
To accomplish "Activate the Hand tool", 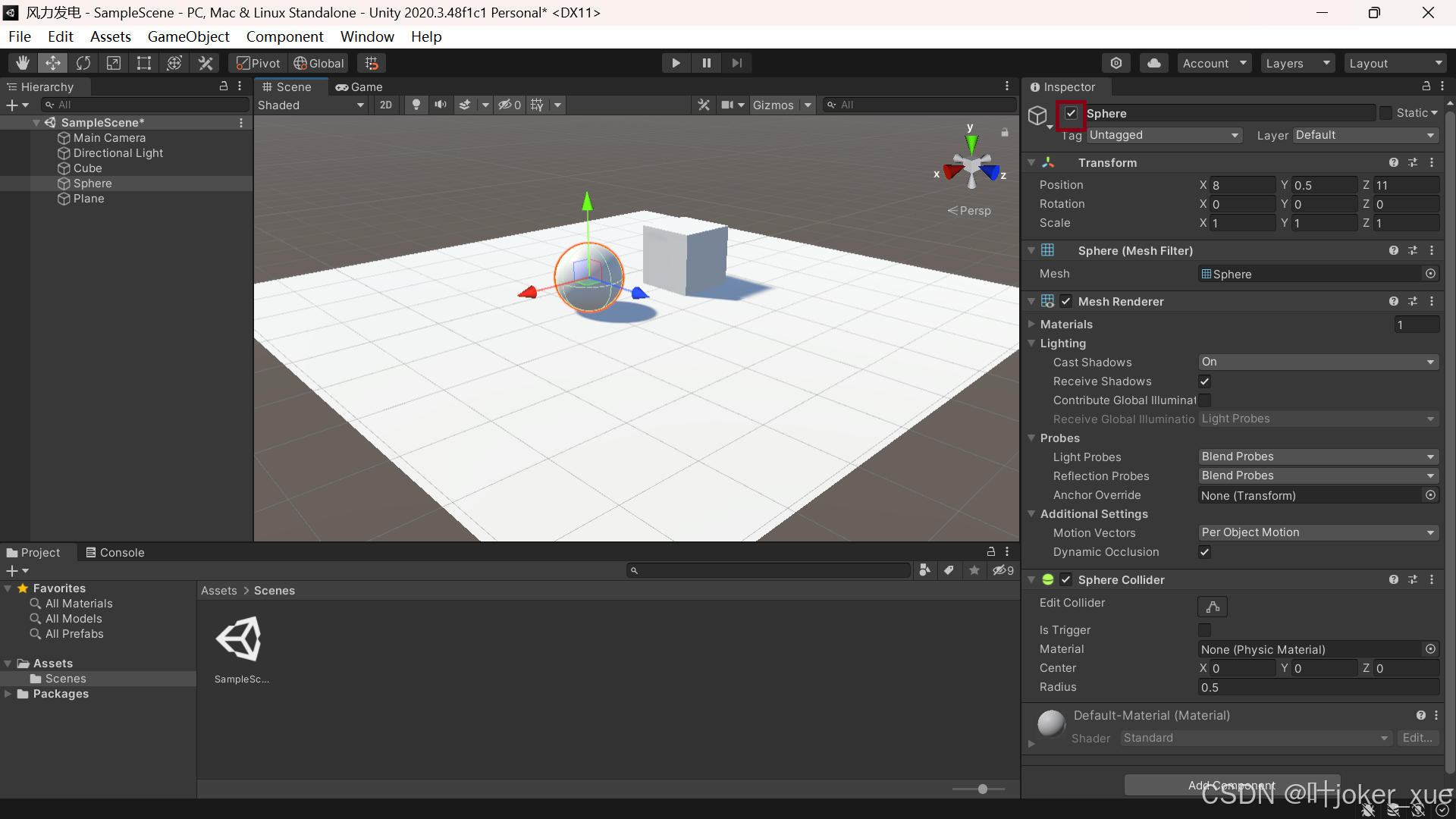I will (x=22, y=62).
